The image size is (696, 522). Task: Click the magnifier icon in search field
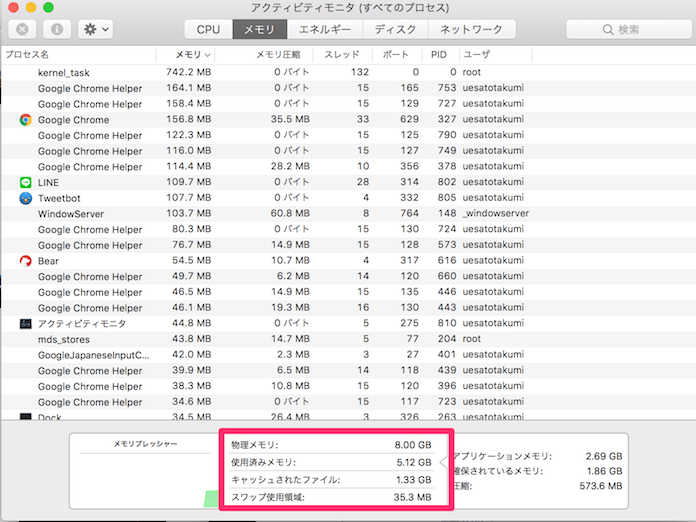tap(608, 30)
